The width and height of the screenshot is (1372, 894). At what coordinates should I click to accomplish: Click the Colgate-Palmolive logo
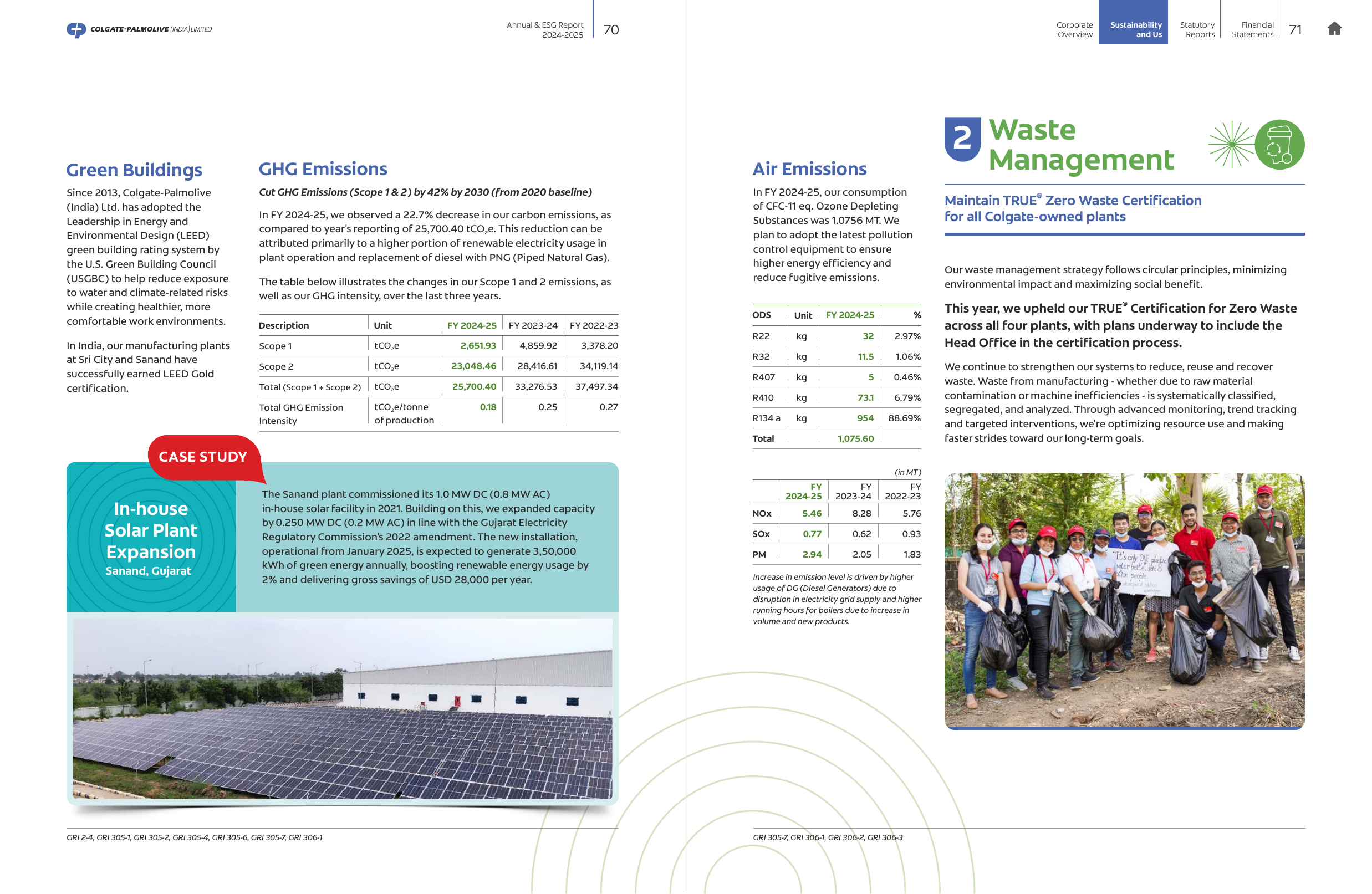[139, 29]
